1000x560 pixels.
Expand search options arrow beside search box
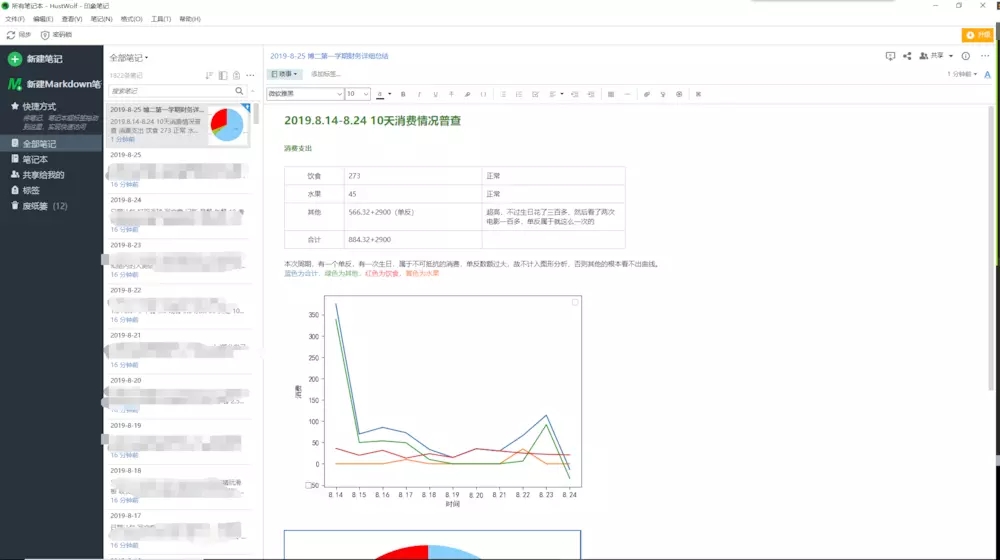(253, 91)
